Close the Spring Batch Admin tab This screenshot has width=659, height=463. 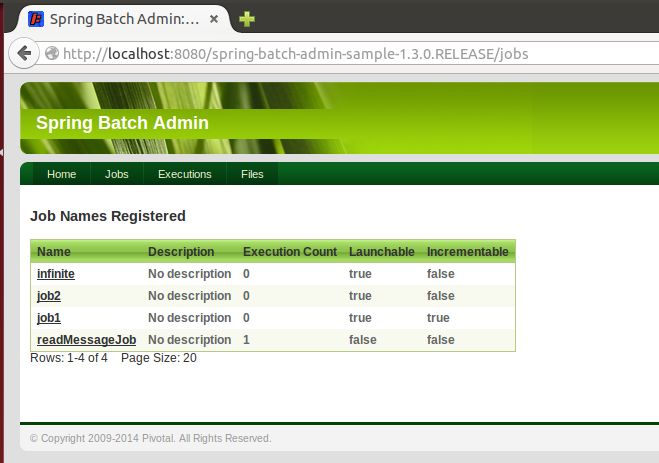coord(214,19)
